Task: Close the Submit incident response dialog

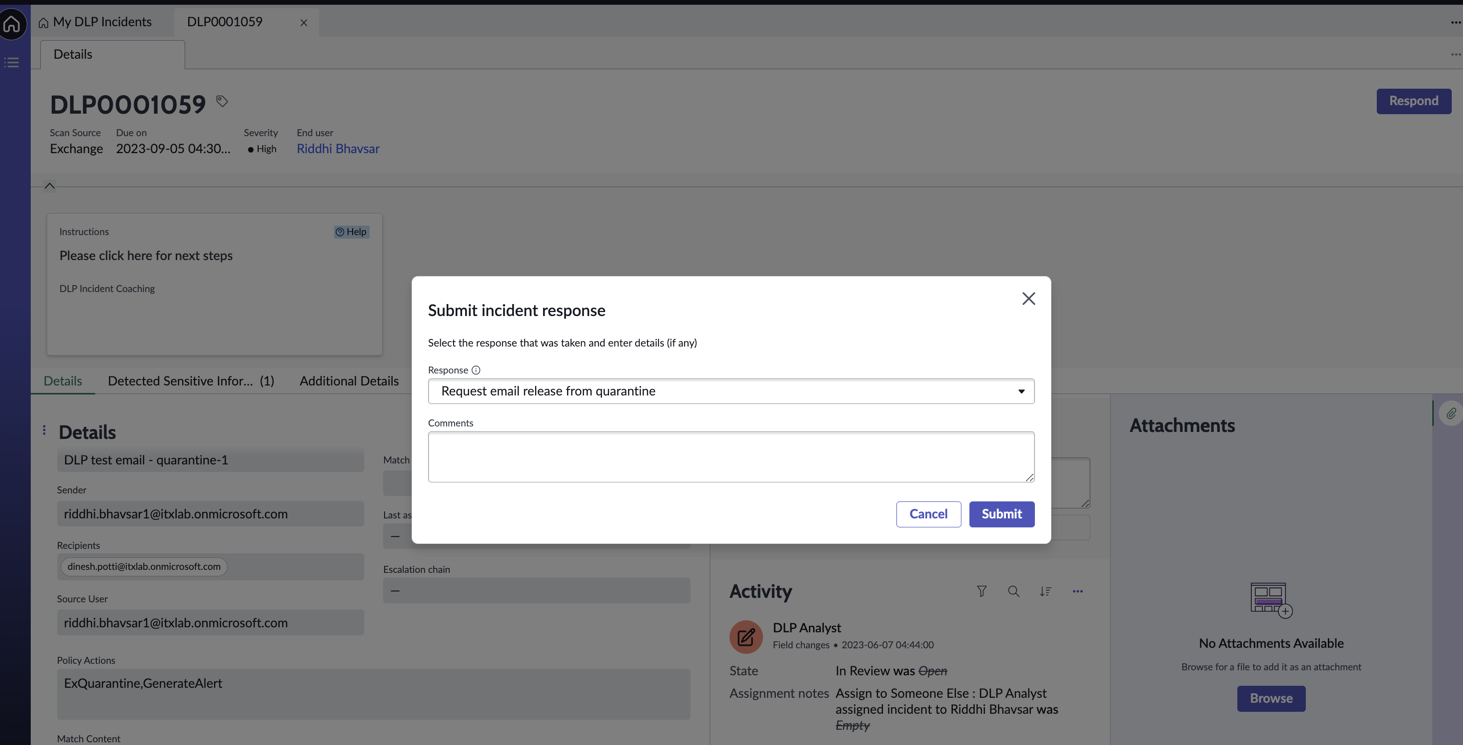Action: point(1028,299)
